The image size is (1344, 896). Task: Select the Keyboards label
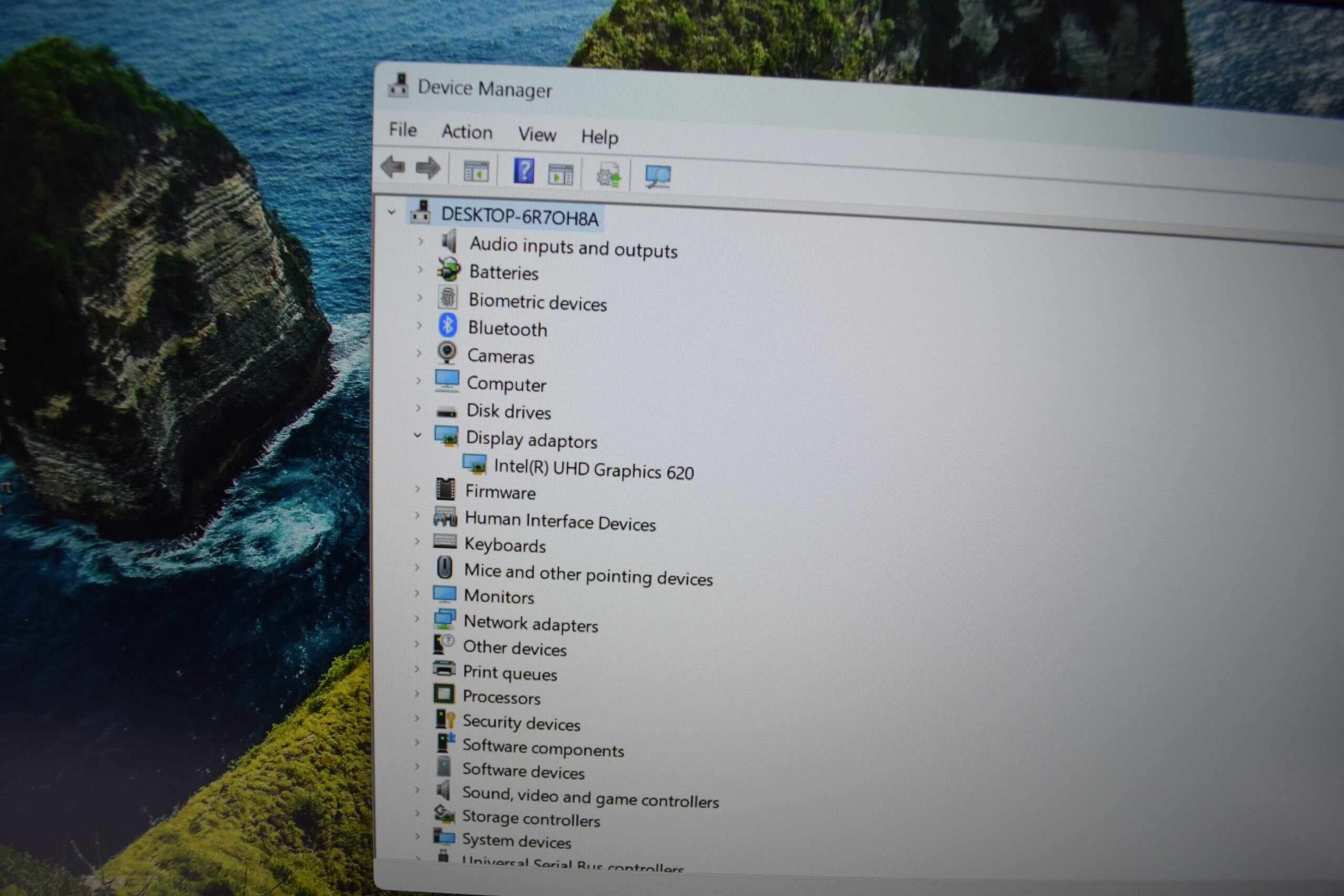(x=505, y=544)
